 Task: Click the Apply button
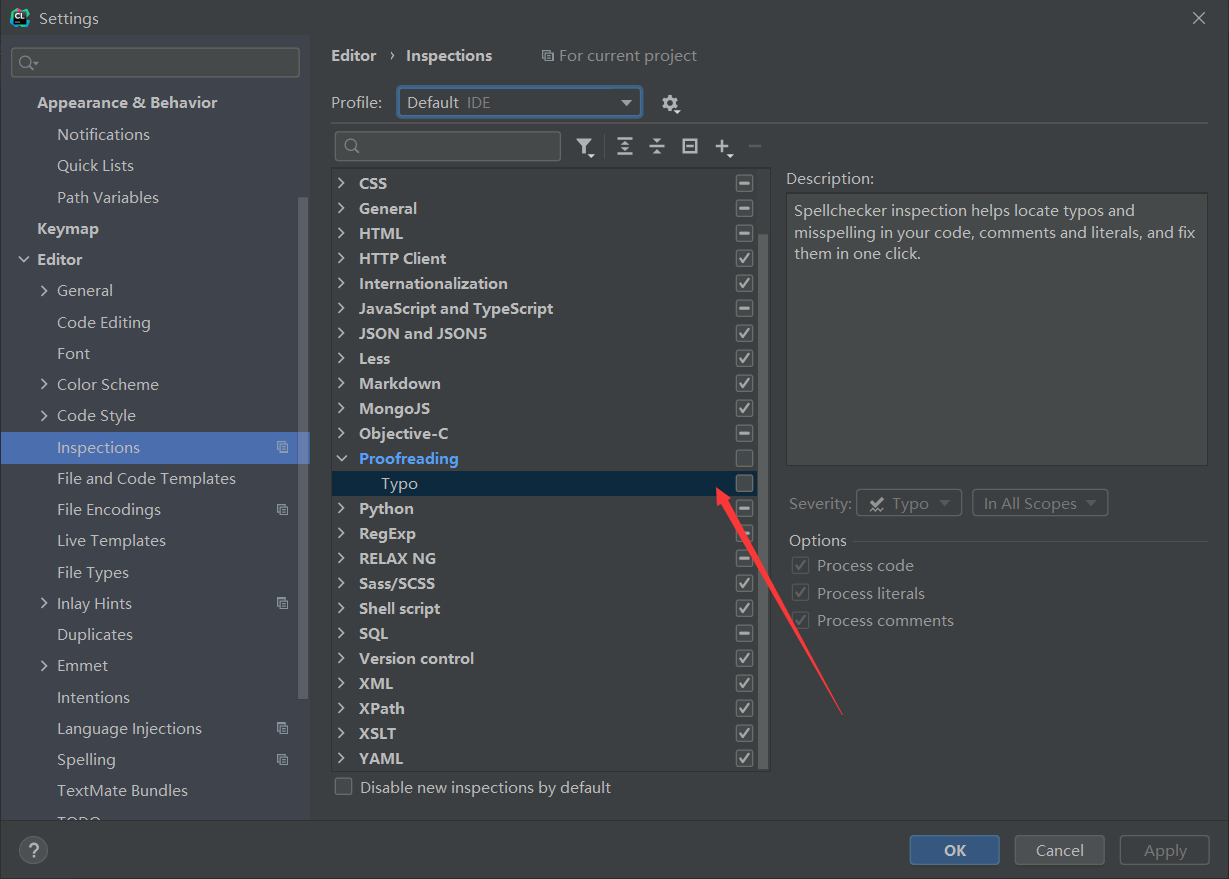pos(1164,850)
